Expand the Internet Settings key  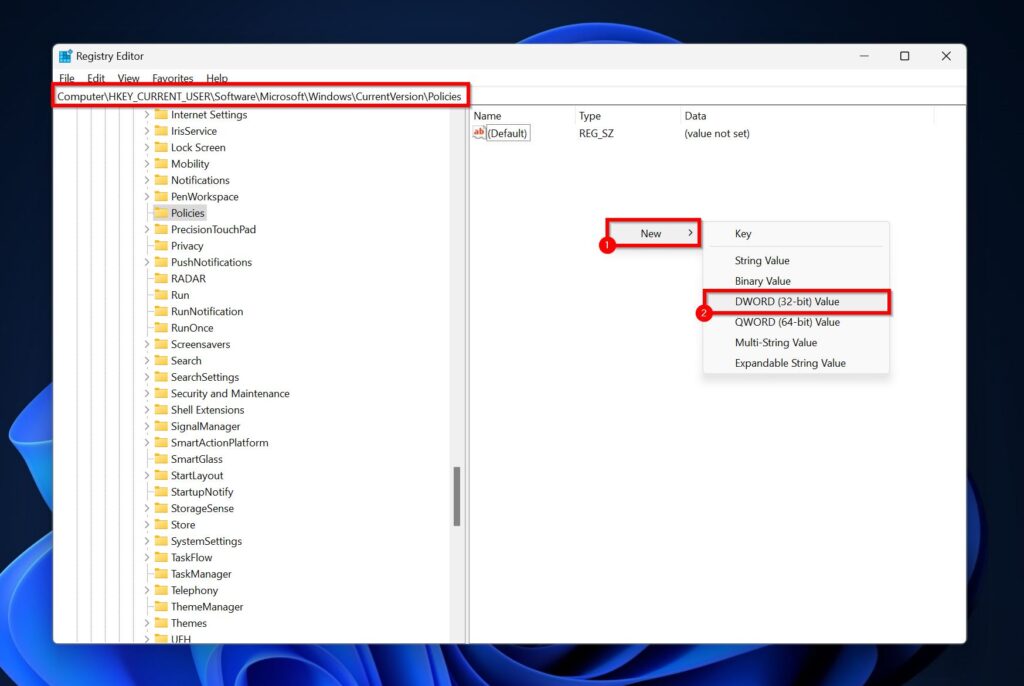coord(147,115)
